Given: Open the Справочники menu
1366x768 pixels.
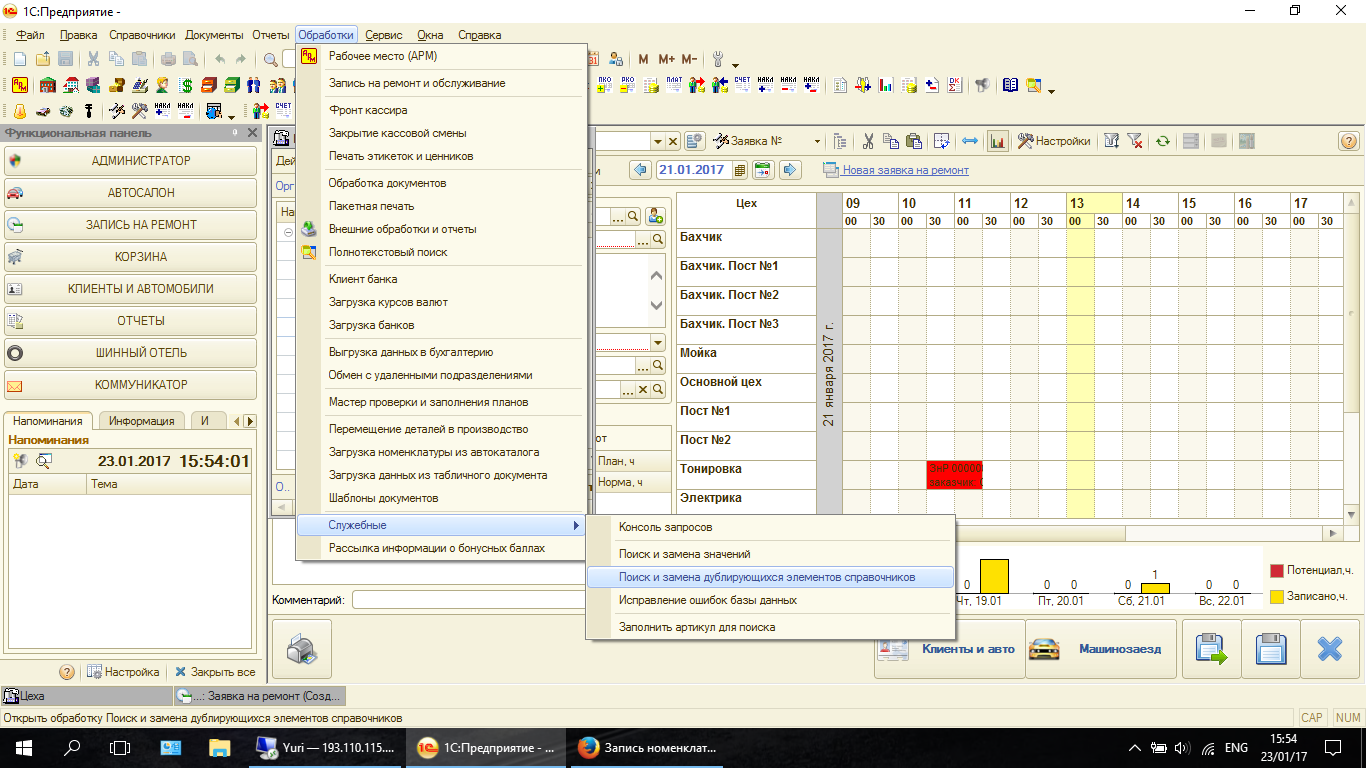Looking at the screenshot, I should pyautogui.click(x=142, y=35).
